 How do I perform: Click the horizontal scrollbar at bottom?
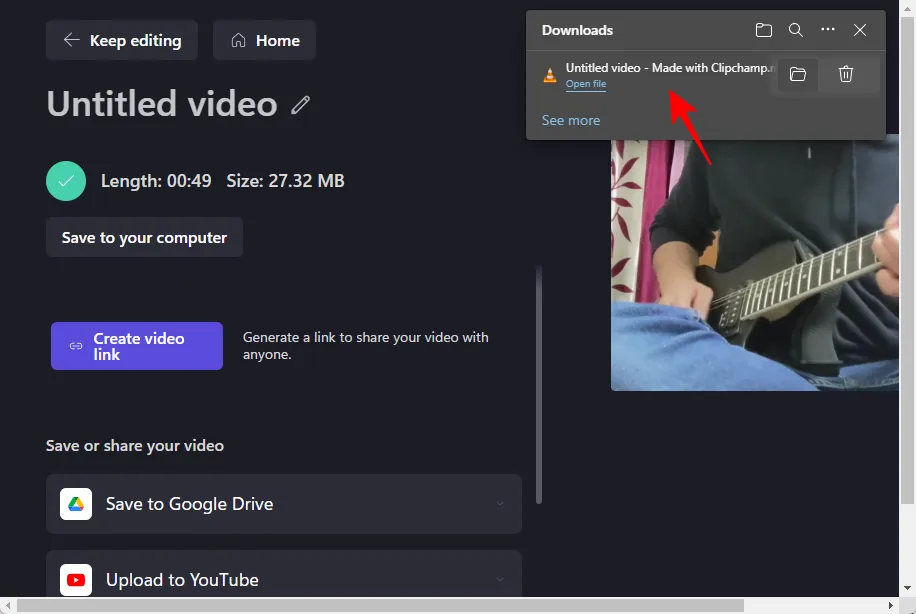tap(450, 605)
